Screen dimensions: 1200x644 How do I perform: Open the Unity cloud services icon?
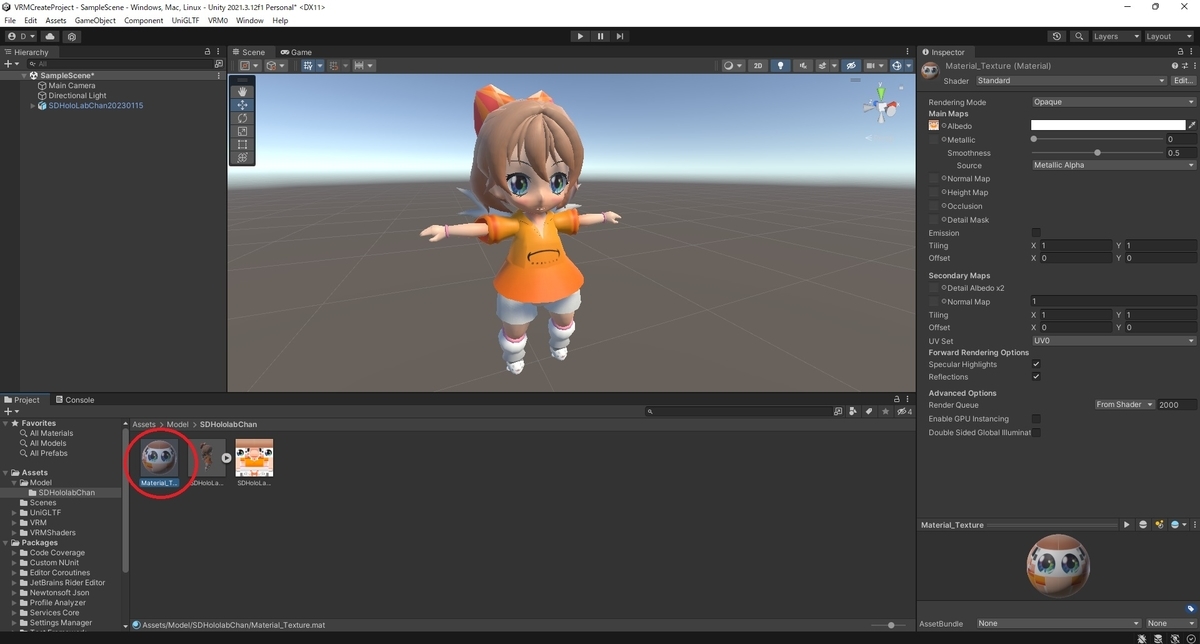pos(50,36)
